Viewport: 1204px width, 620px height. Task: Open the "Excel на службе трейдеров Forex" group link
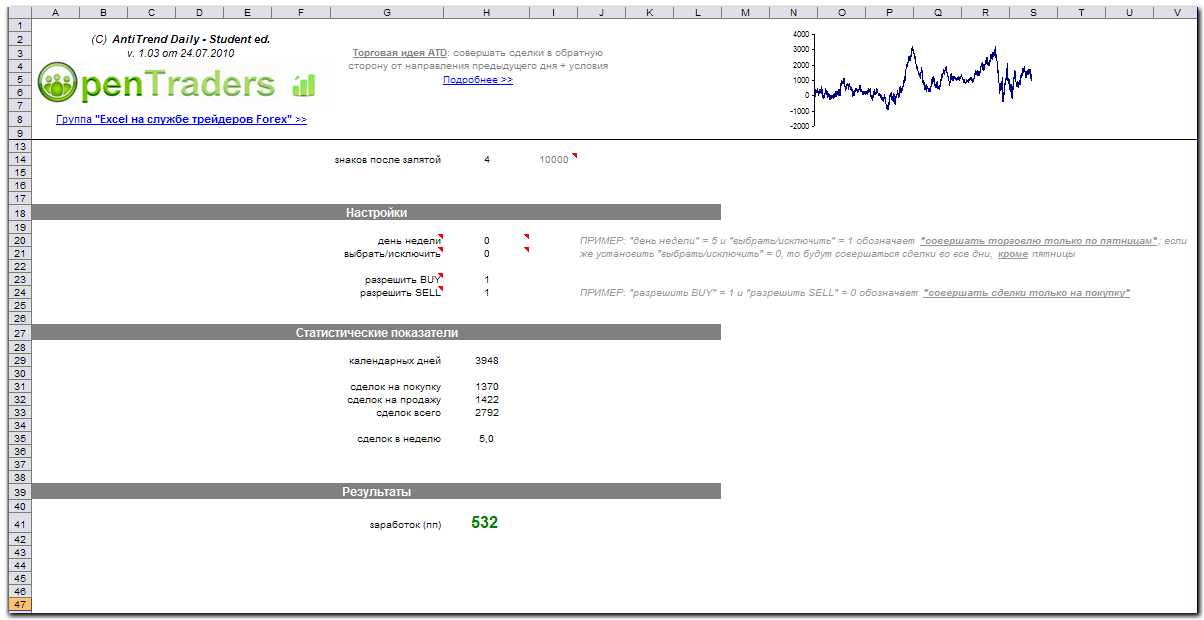181,119
